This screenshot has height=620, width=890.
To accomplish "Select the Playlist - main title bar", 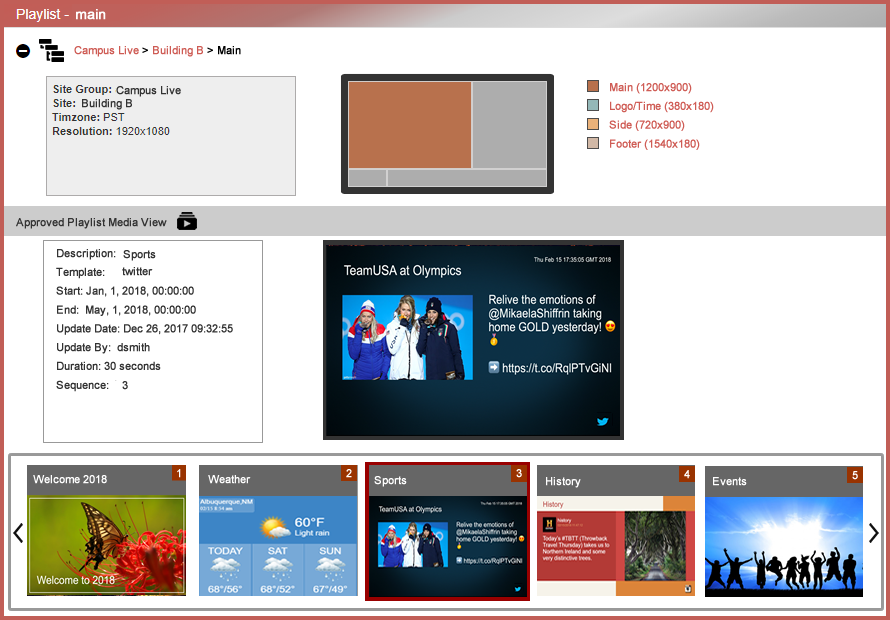I will click(445, 15).
